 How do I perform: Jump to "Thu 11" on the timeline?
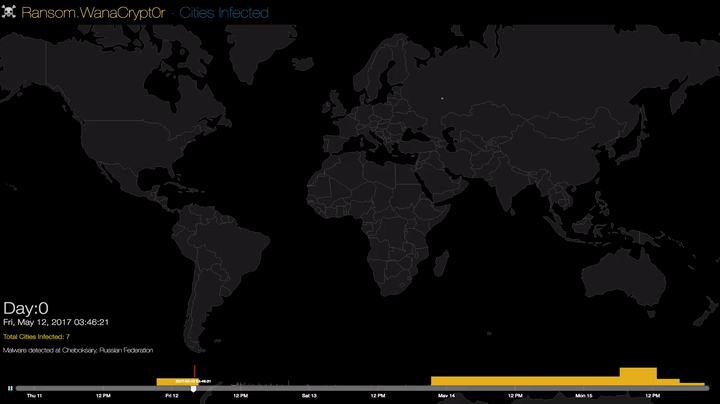point(34,396)
